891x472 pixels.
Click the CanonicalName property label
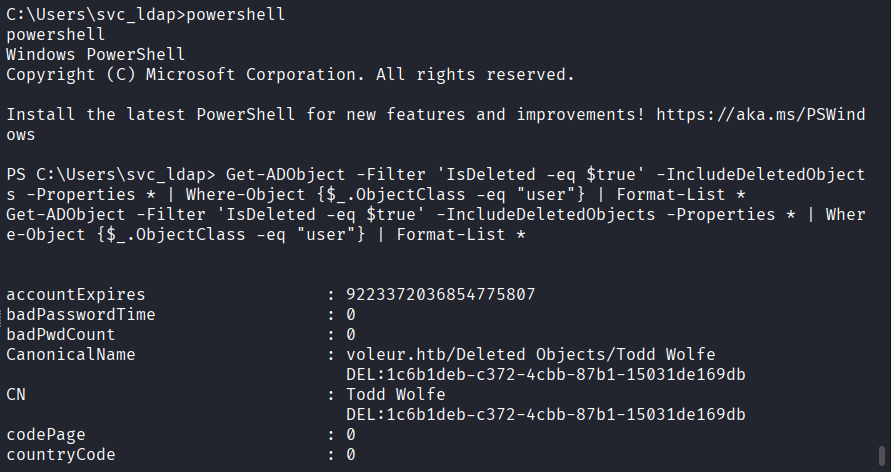(x=71, y=354)
